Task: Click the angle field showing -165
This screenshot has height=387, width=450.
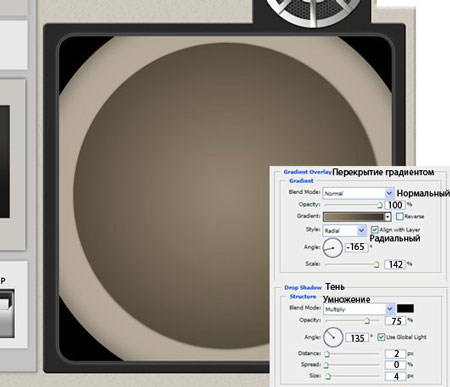Action: tap(356, 247)
